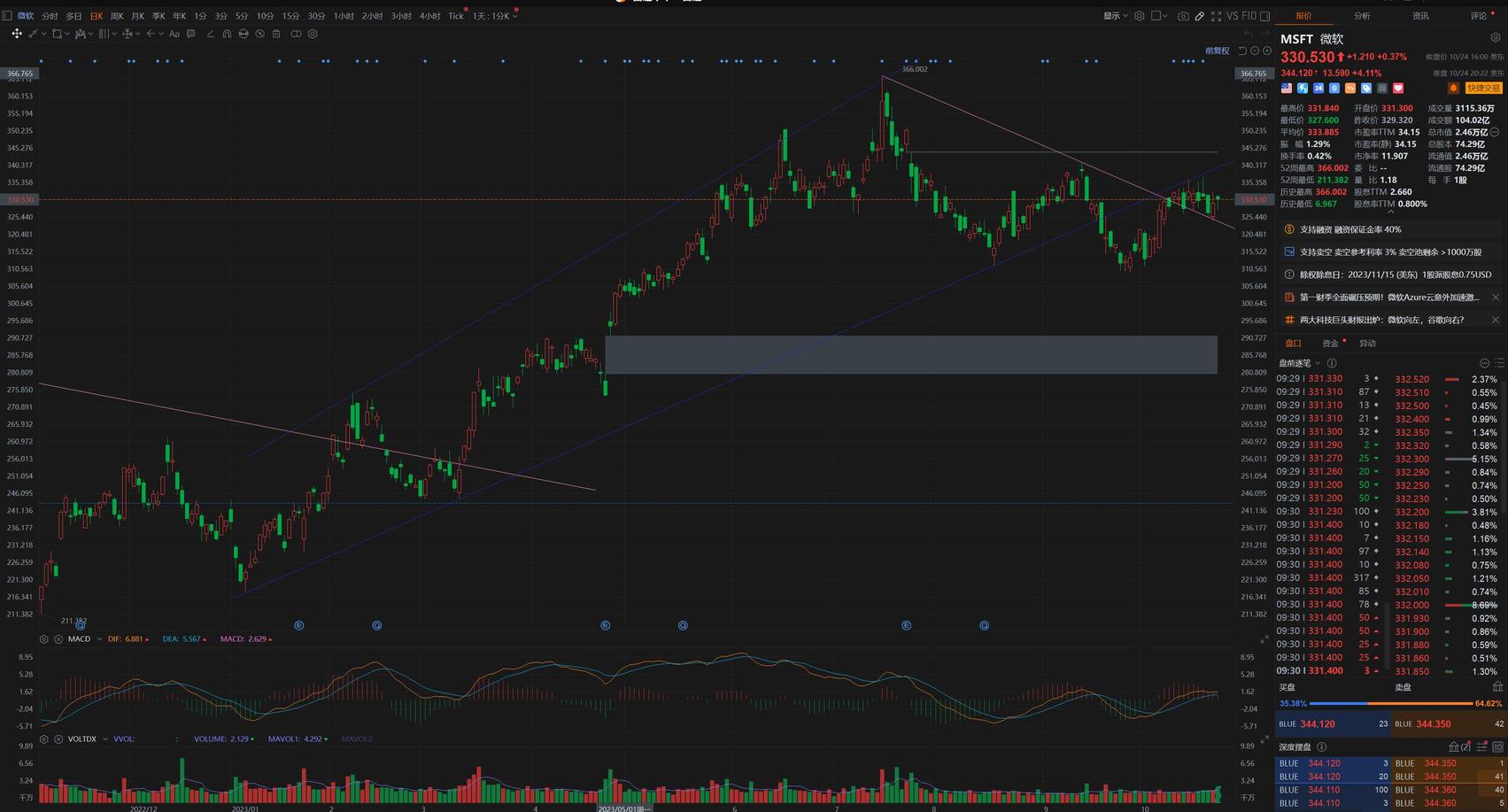Screen dimensions: 1508x812
Task: Select the 周K weekly chart period
Action: click(116, 16)
